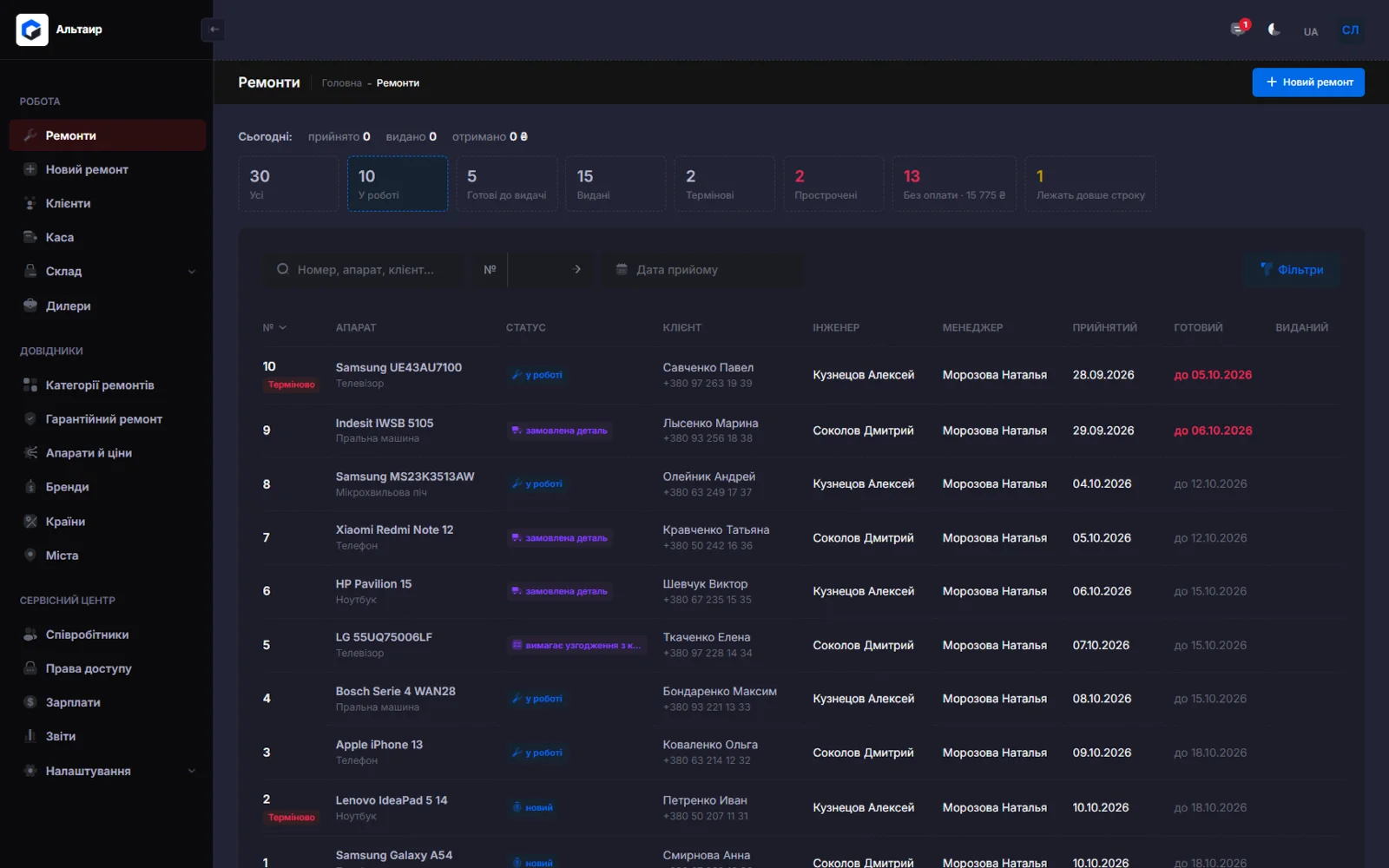This screenshot has width=1389, height=868.
Task: Open Каса sidebar icon
Action: pyautogui.click(x=30, y=237)
